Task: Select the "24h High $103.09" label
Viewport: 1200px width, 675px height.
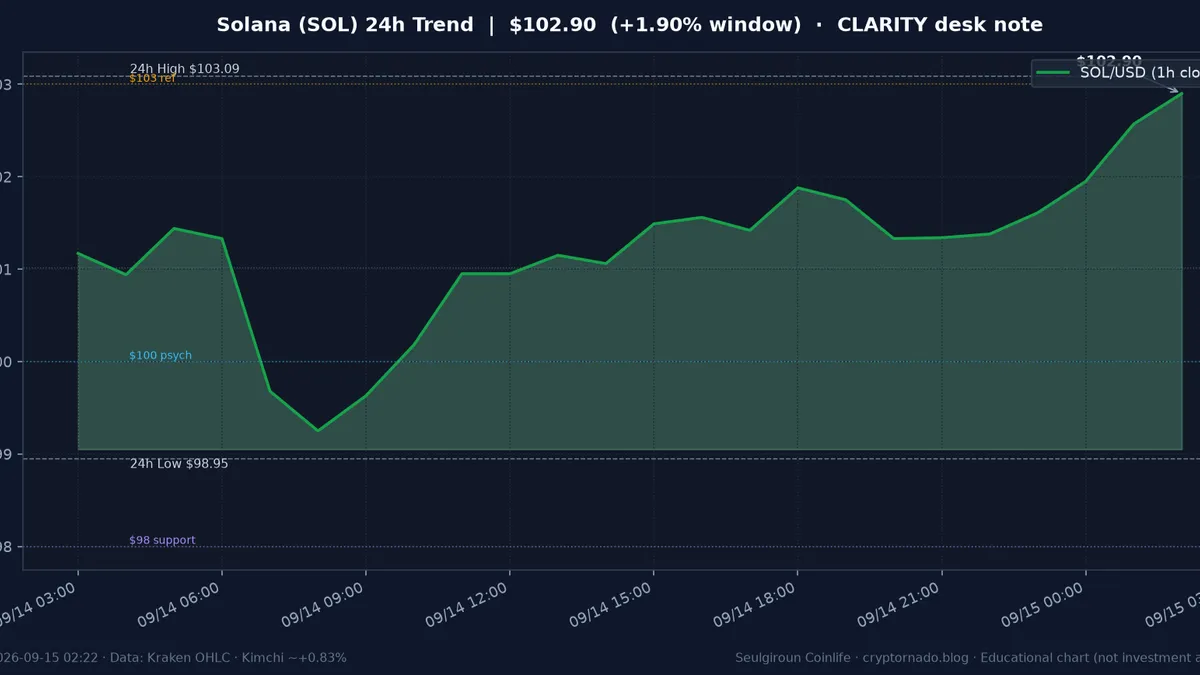Action: [184, 68]
